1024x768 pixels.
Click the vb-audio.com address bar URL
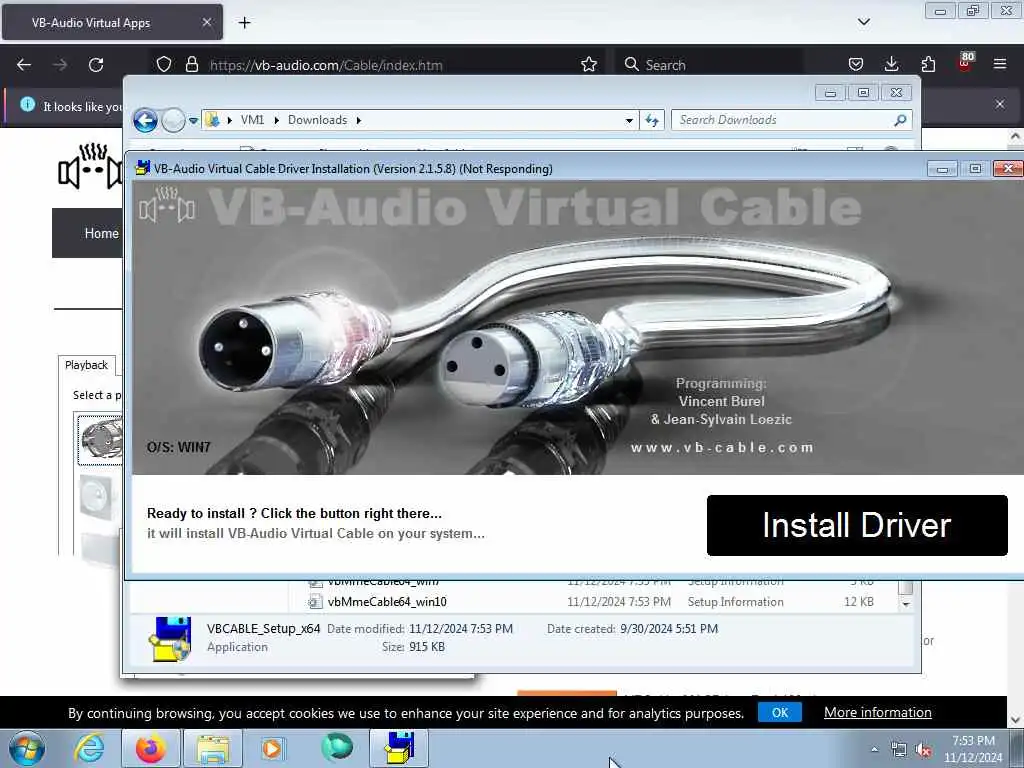tap(326, 65)
